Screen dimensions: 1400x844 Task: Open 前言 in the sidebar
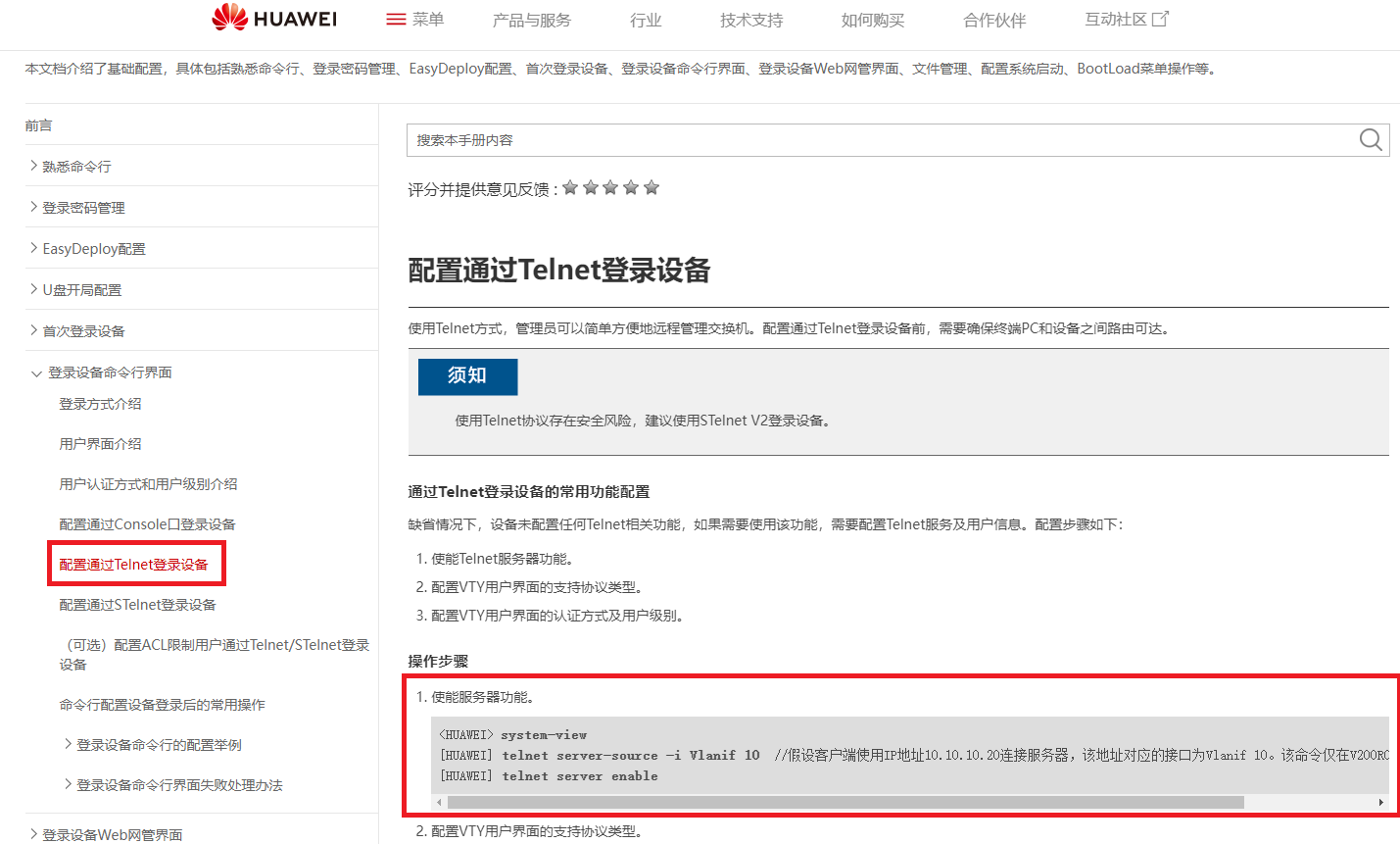(x=39, y=125)
